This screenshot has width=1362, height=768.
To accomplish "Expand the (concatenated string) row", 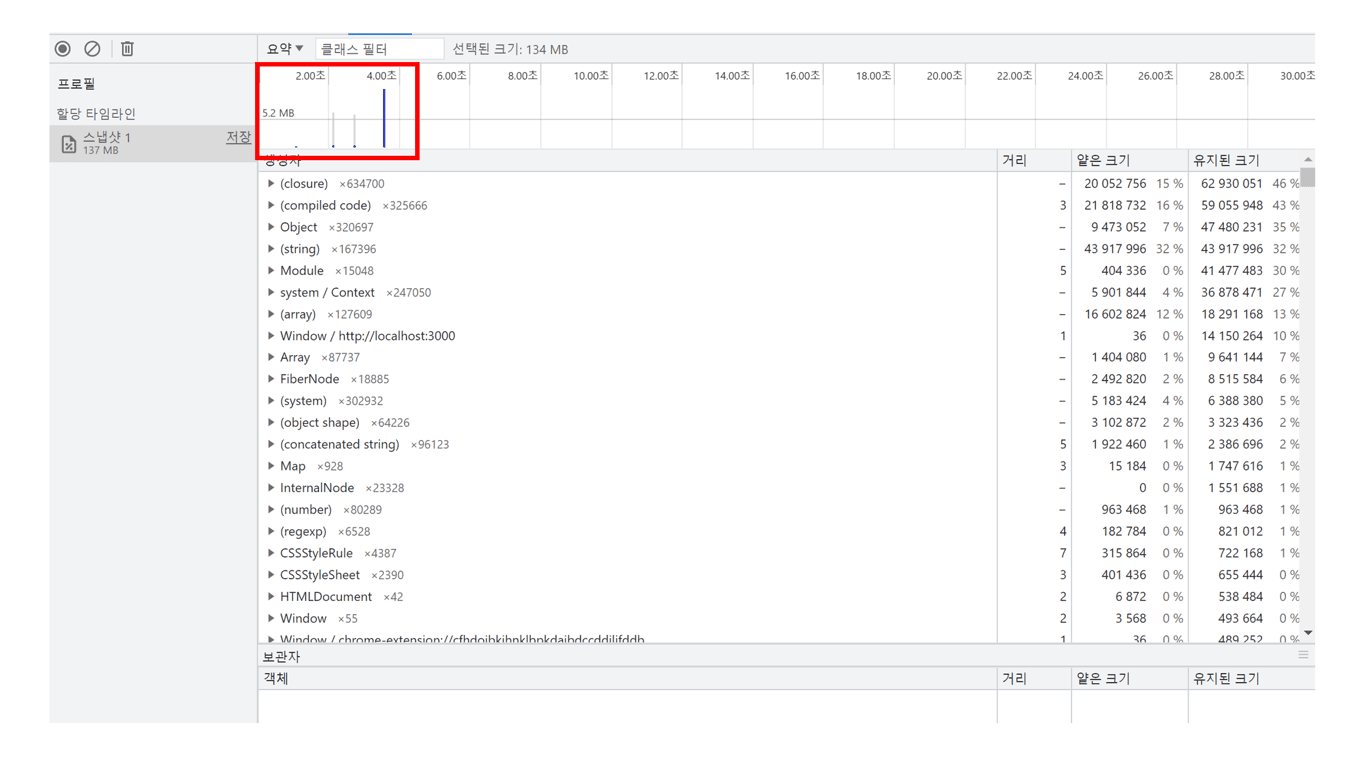I will 271,445.
